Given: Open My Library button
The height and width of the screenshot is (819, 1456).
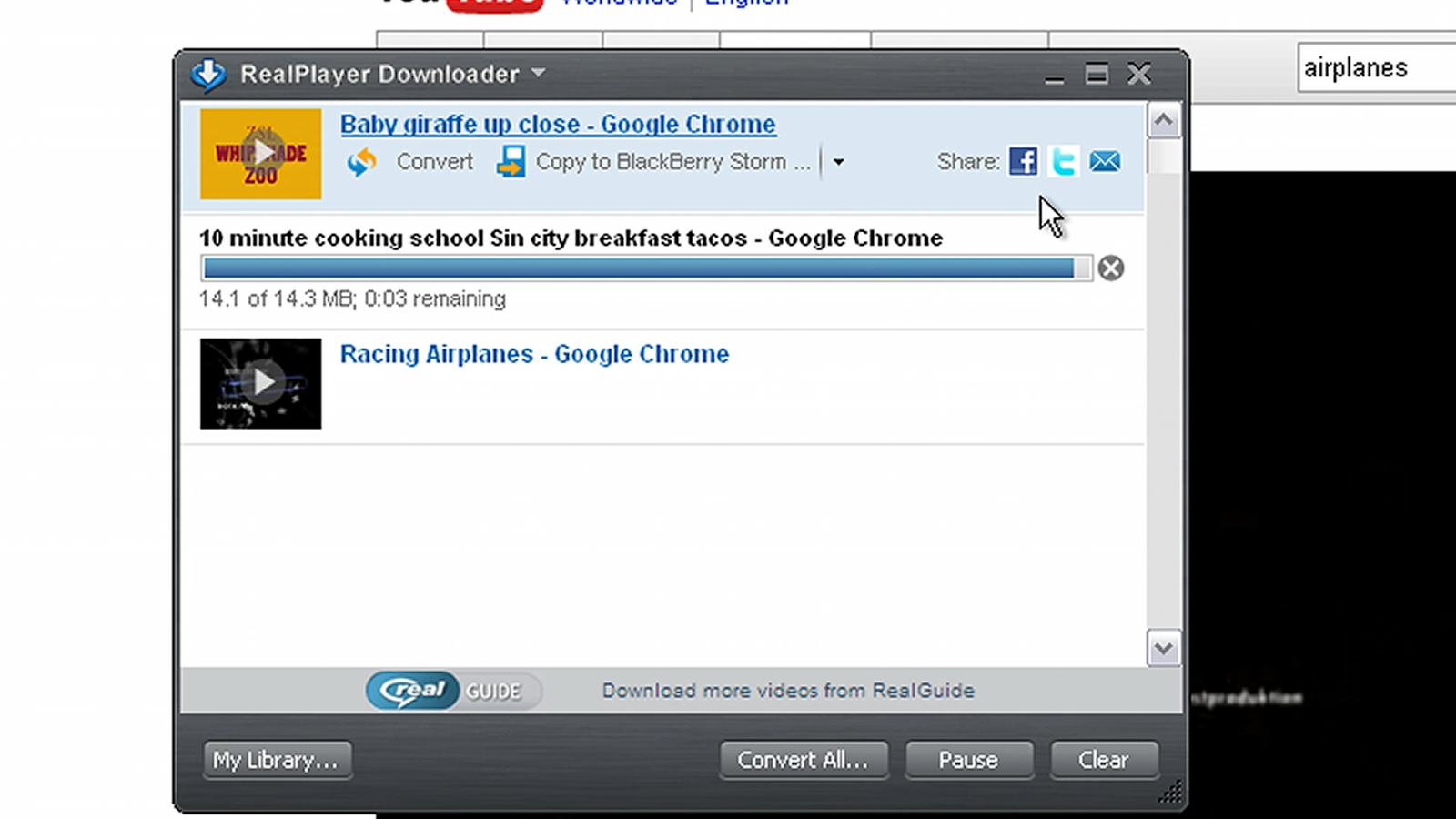Looking at the screenshot, I should point(277,760).
